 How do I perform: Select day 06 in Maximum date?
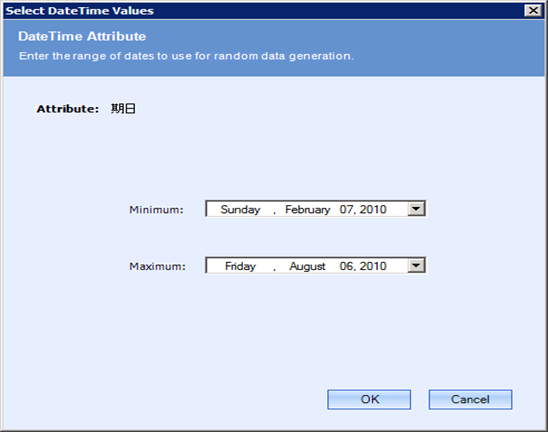pyautogui.click(x=347, y=266)
